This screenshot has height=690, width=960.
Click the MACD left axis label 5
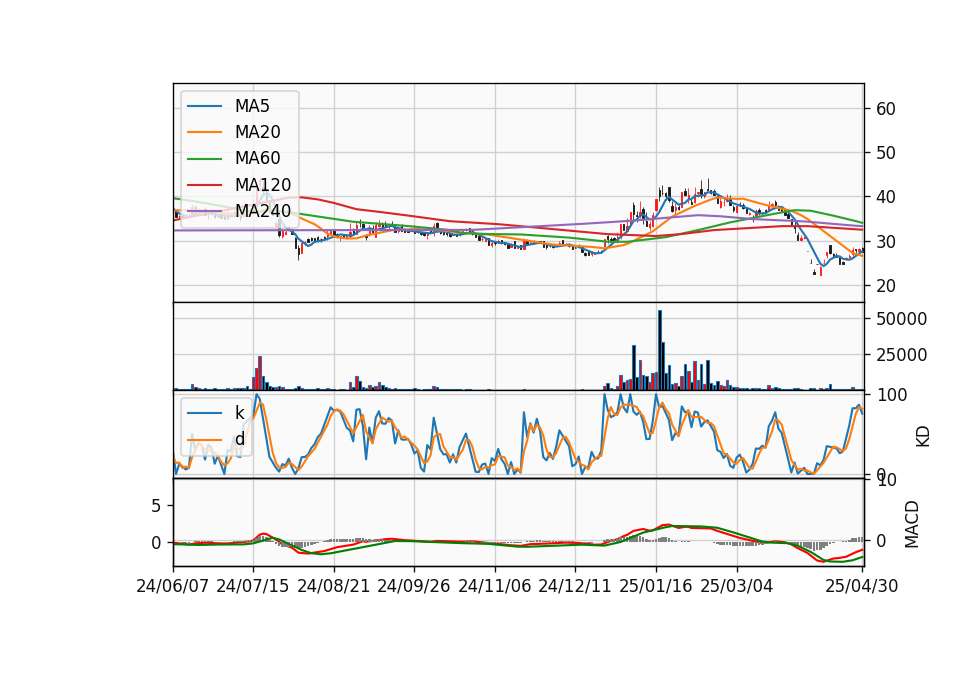[156, 506]
